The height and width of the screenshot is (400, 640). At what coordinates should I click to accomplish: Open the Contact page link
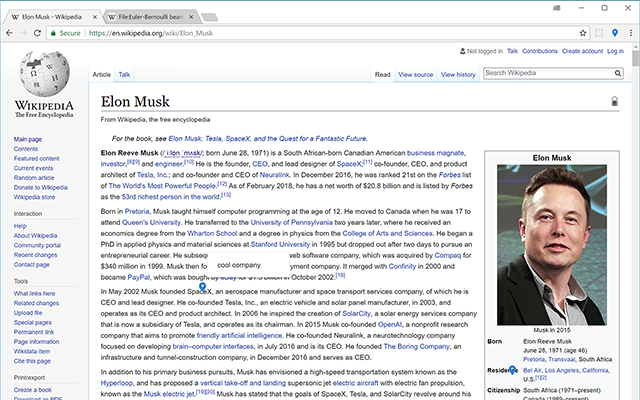(x=31, y=264)
